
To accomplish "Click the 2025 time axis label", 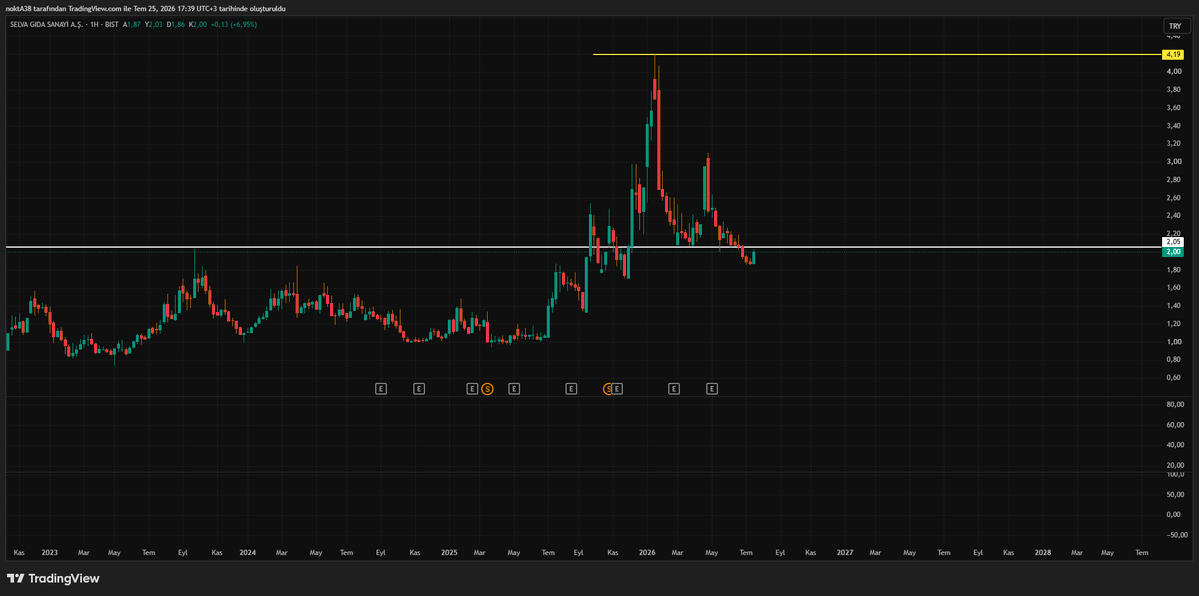I will tap(449, 552).
